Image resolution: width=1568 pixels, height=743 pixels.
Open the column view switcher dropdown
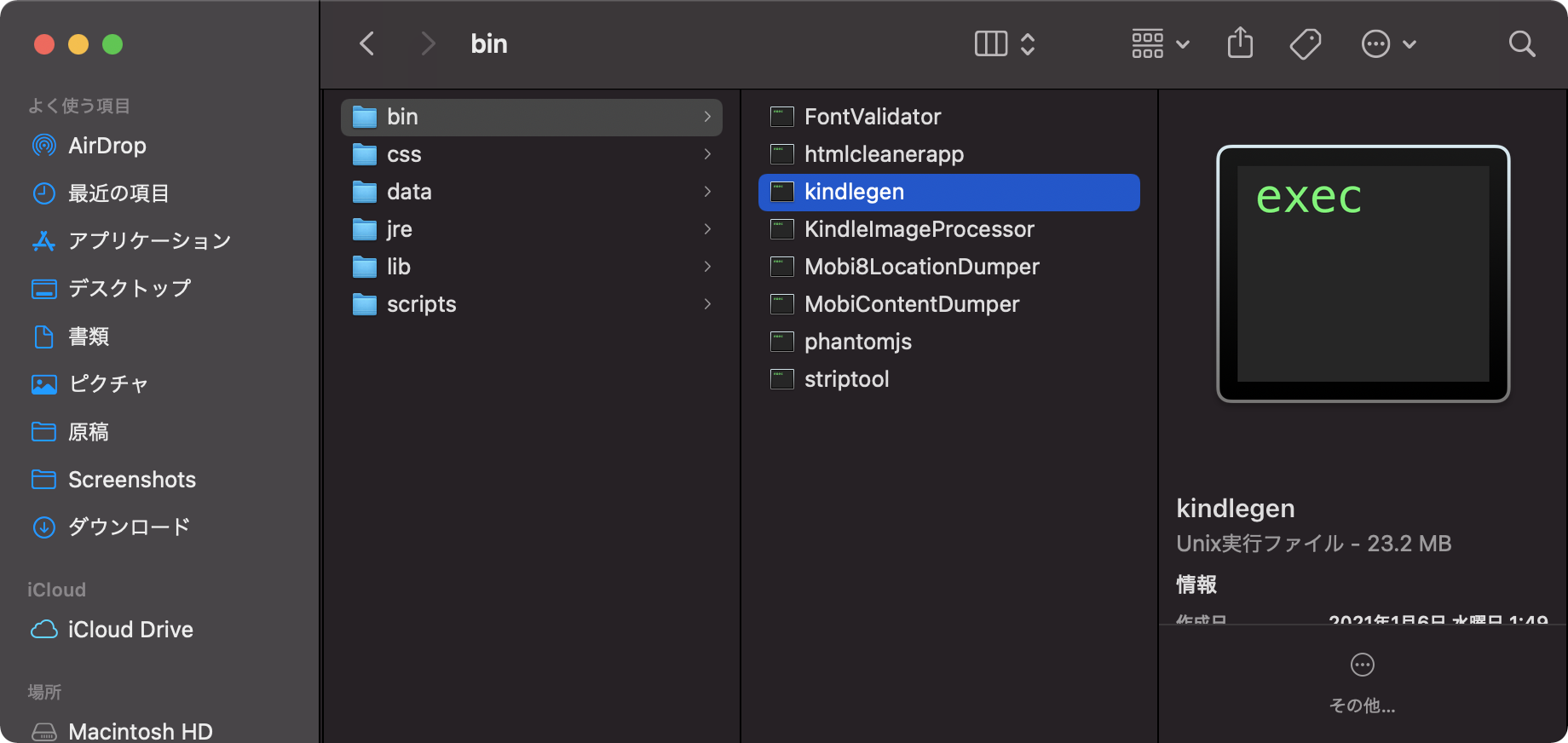coord(1004,43)
